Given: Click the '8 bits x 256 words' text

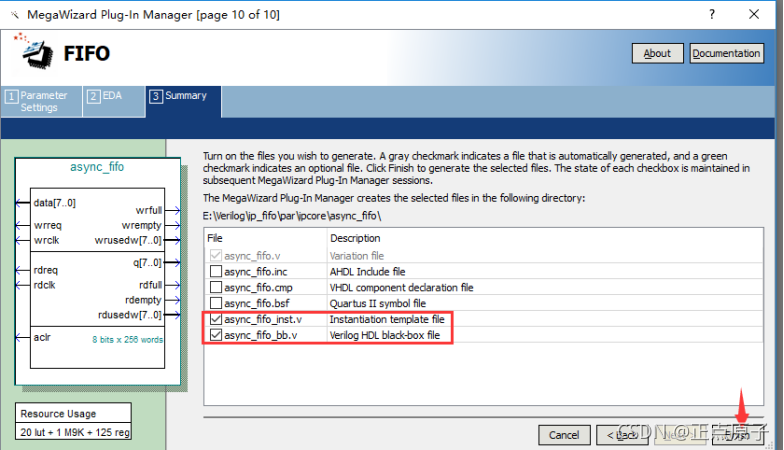Looking at the screenshot, I should 128,340.
